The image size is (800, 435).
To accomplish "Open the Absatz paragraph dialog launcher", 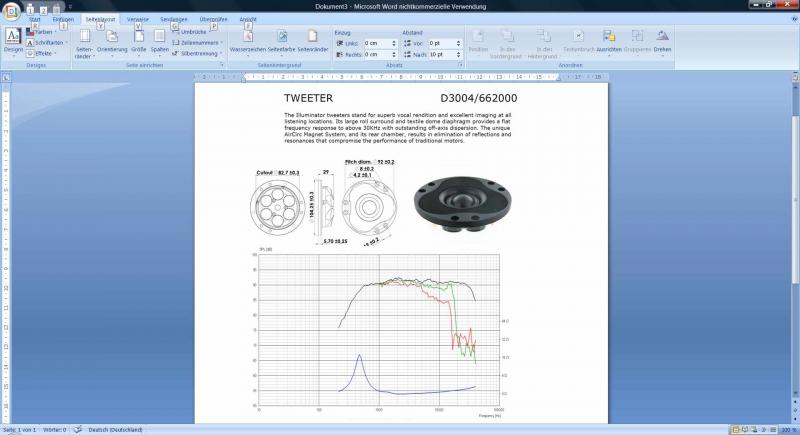I will point(461,65).
